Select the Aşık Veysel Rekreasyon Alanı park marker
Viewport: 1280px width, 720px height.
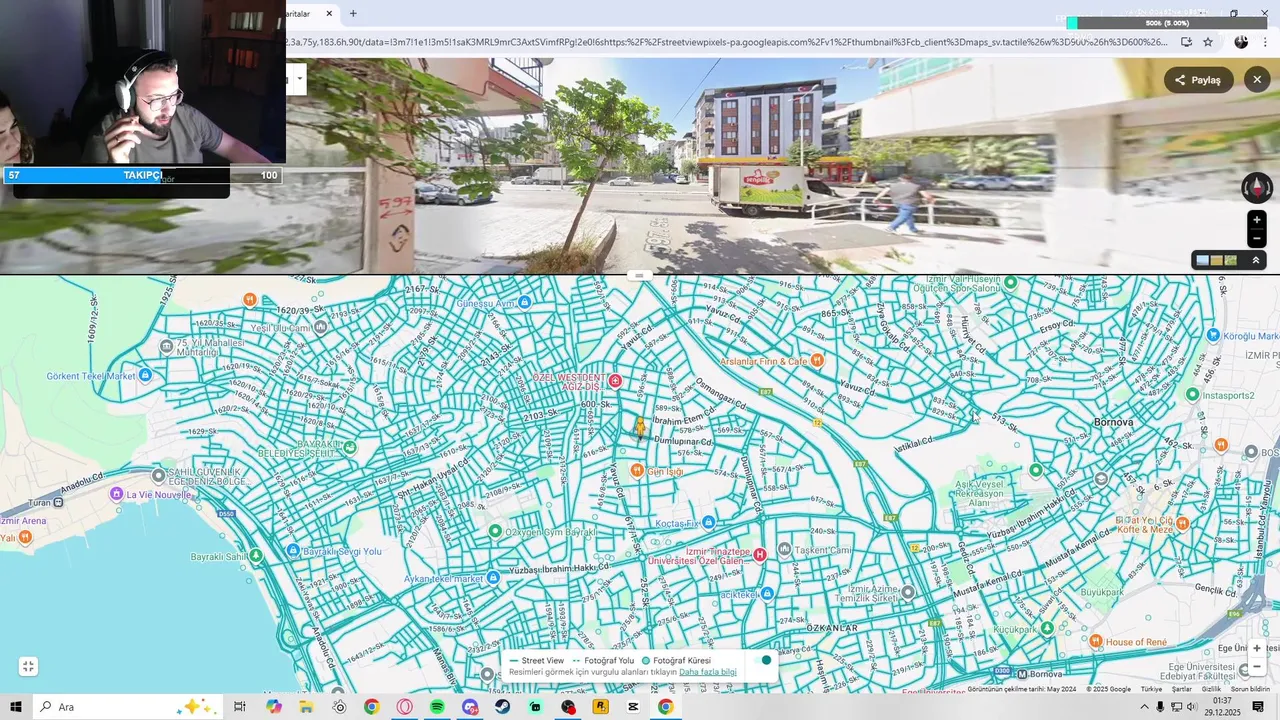(x=1036, y=470)
